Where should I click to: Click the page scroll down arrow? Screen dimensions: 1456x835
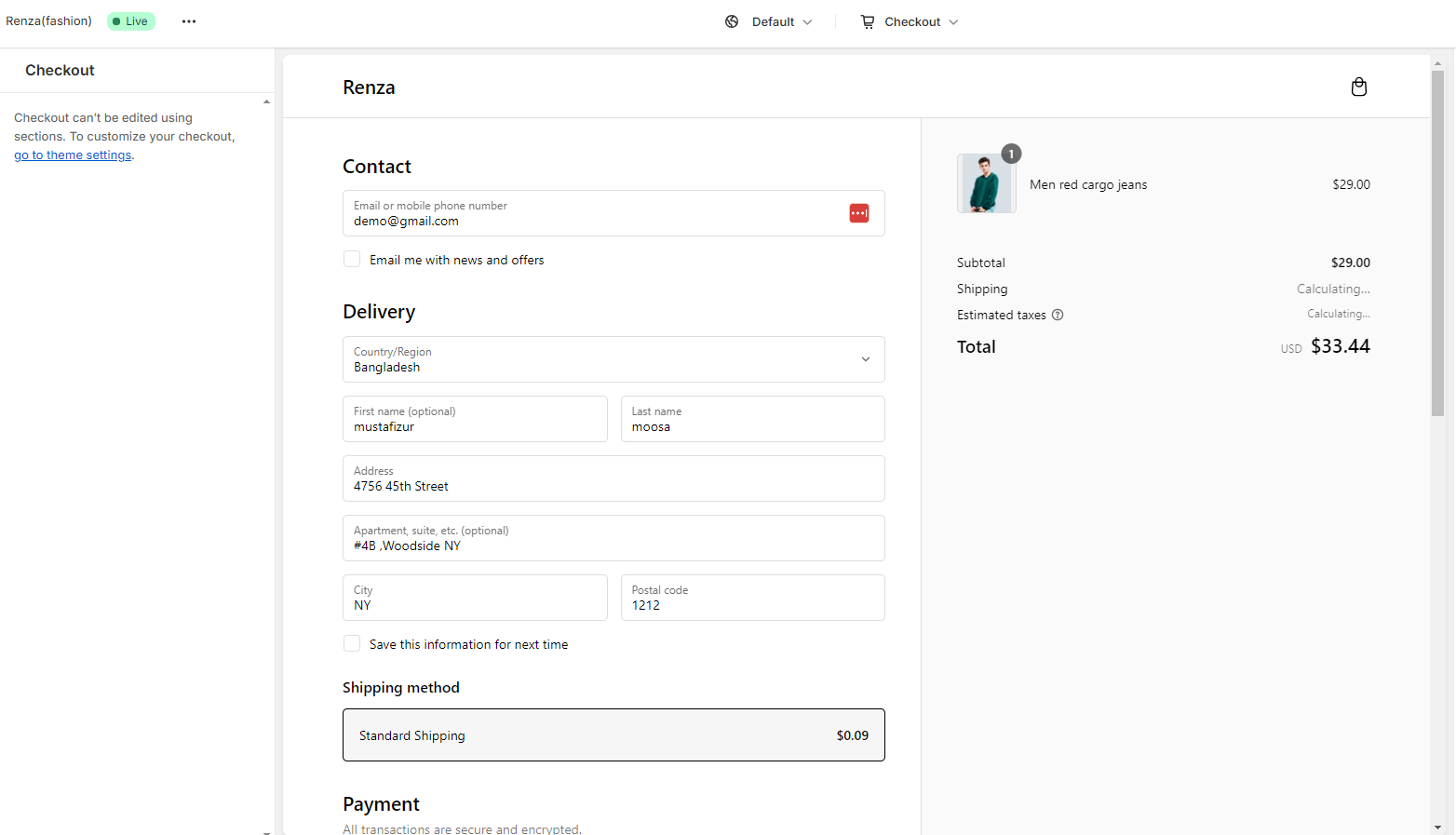click(x=1437, y=827)
